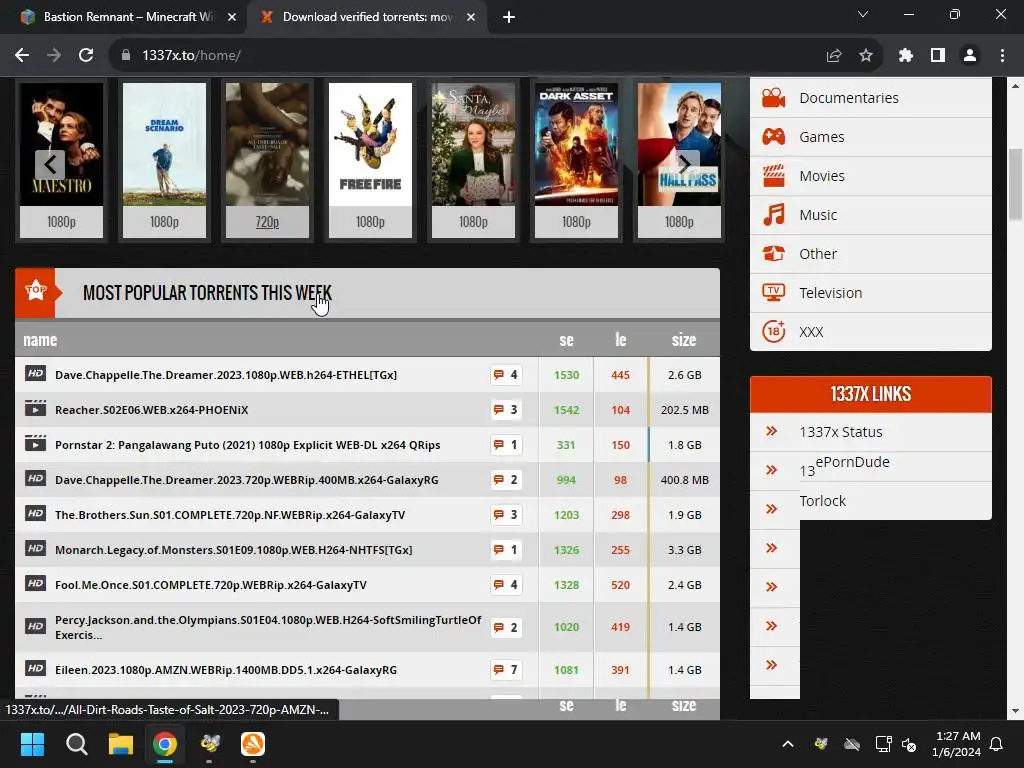Open File Explorer from taskbar
Viewport: 1024px width, 768px height.
121,744
